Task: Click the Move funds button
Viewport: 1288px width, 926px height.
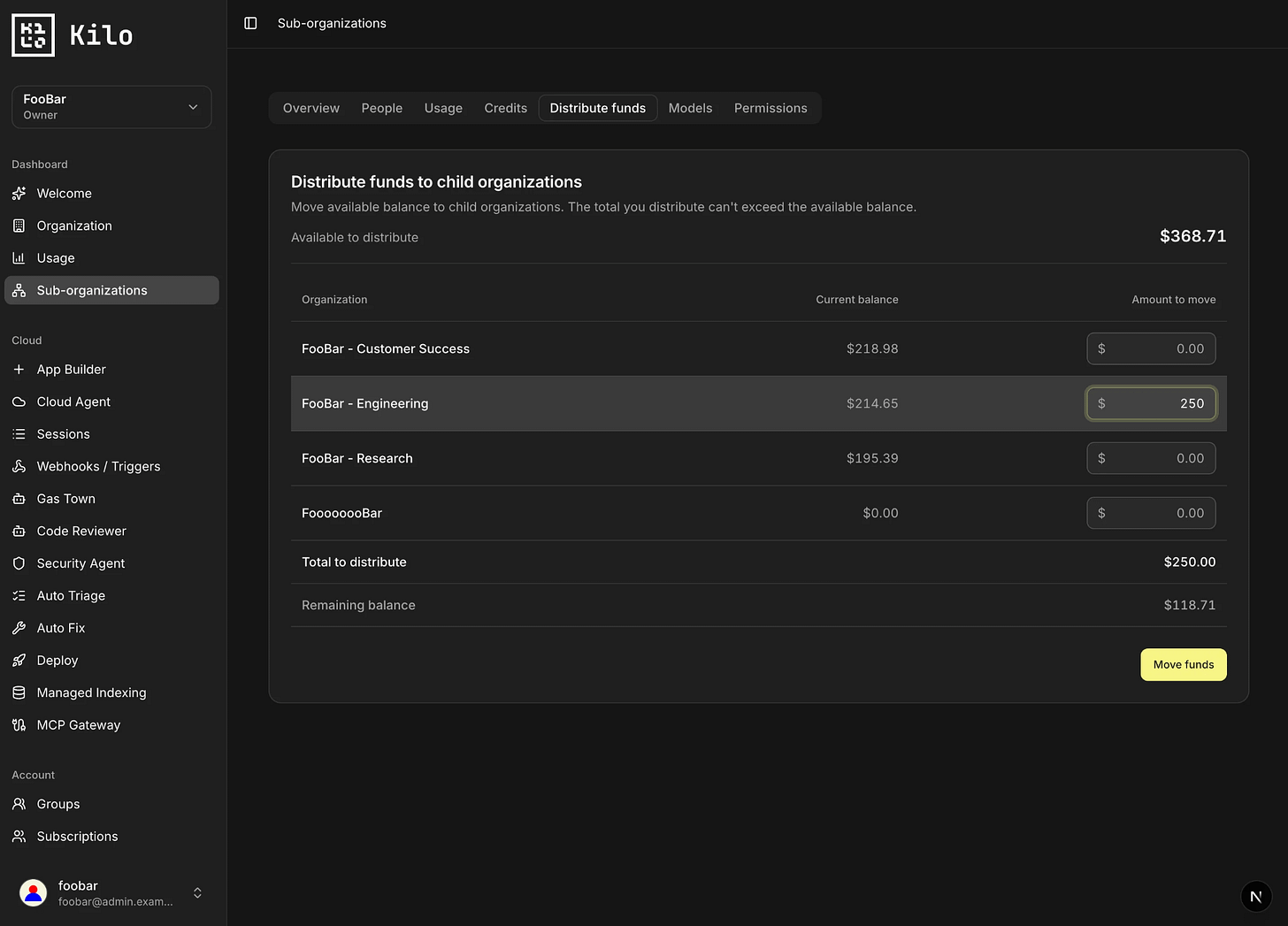Action: coord(1184,665)
